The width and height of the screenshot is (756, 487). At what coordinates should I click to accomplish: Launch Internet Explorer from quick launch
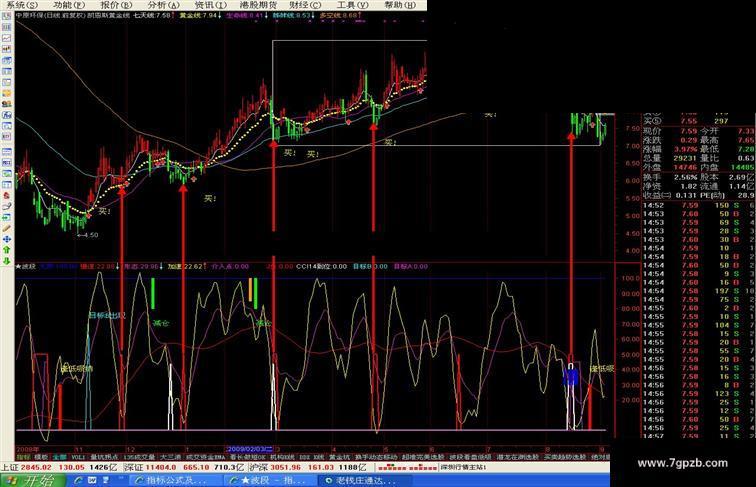79,480
